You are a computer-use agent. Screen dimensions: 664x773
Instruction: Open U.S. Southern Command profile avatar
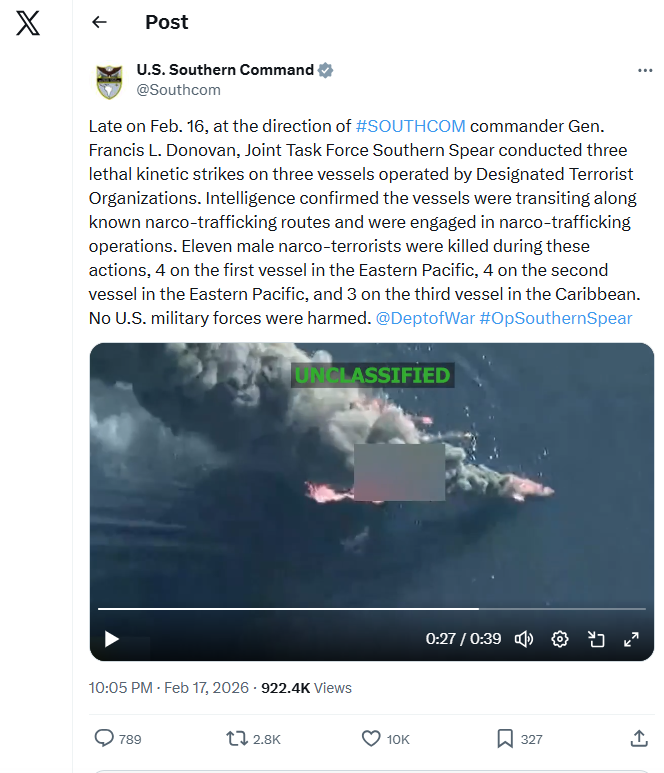[x=109, y=81]
